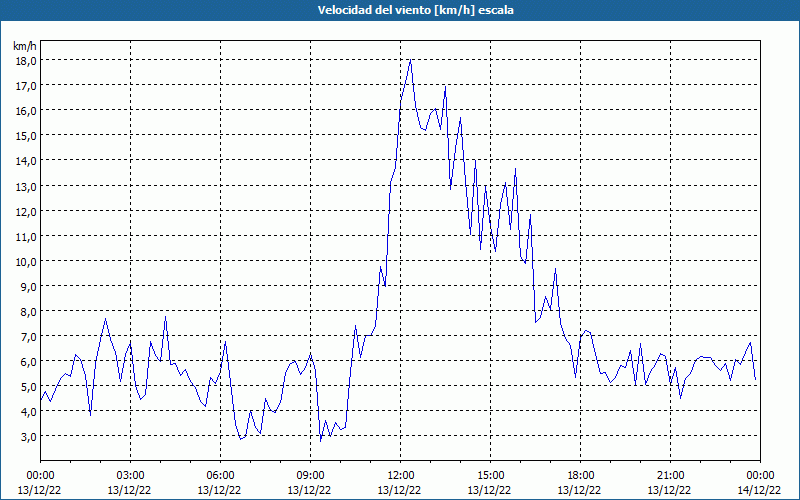This screenshot has width=800, height=500.
Task: Click the 21:00 time axis label
Action: [x=670, y=476]
